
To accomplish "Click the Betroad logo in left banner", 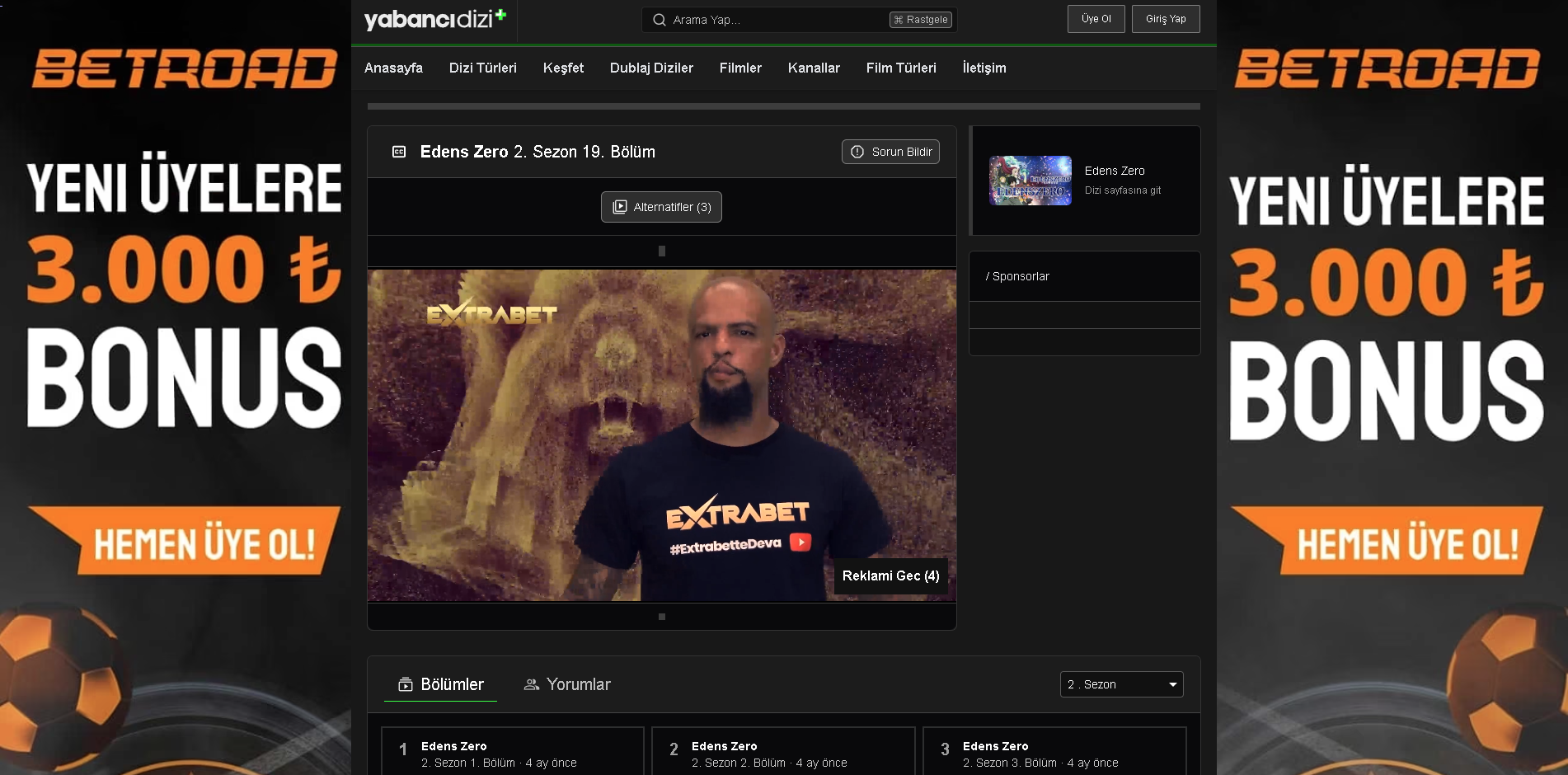I will [x=184, y=68].
